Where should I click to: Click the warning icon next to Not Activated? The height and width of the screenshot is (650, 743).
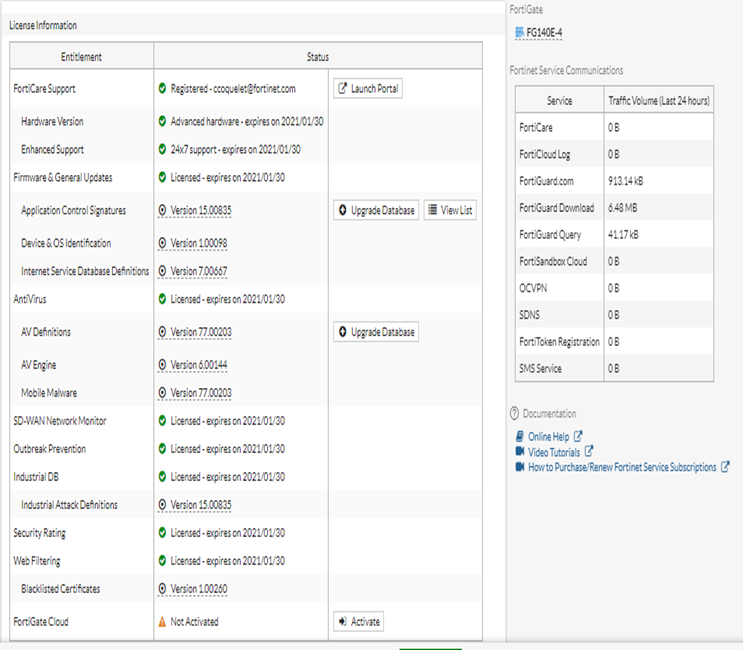tap(162, 622)
